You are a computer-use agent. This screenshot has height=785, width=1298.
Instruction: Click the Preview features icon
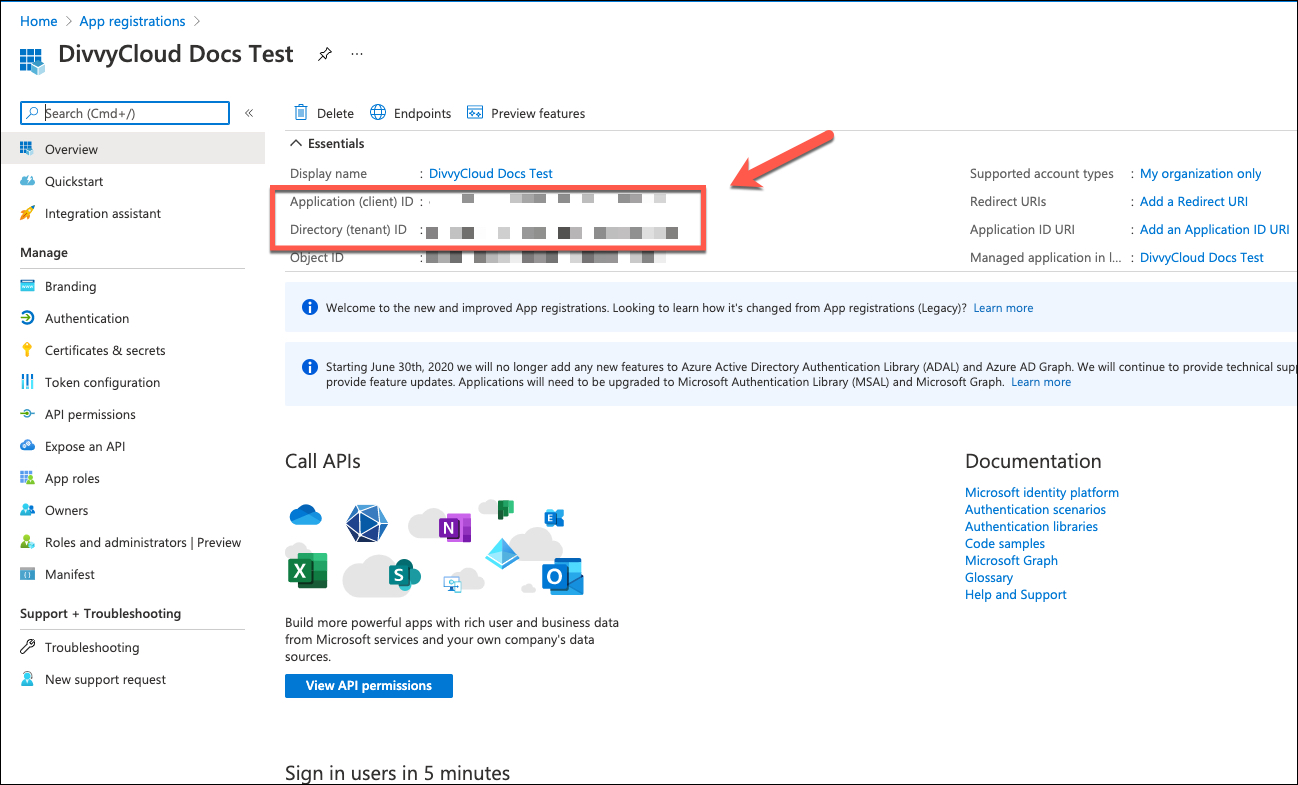coord(475,113)
